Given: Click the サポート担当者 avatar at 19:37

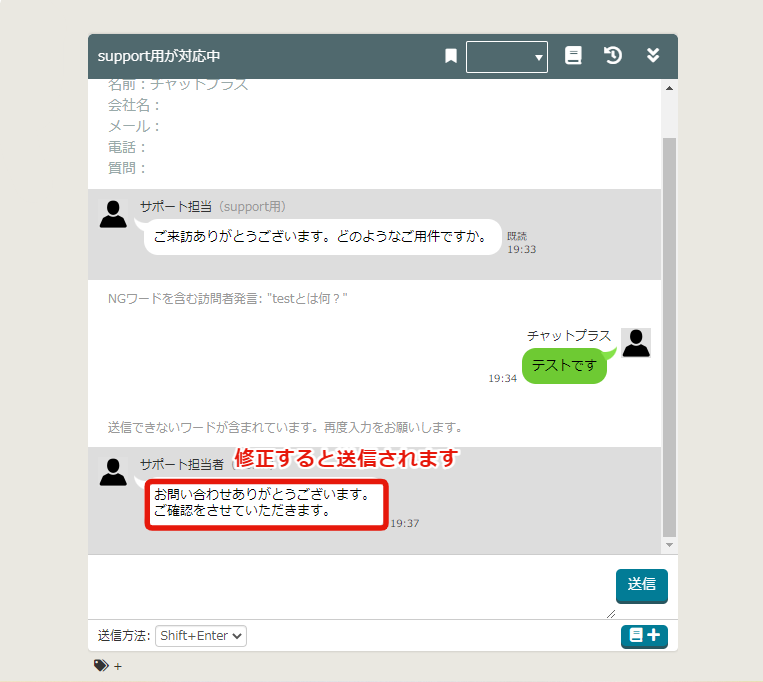Looking at the screenshot, I should click(113, 472).
